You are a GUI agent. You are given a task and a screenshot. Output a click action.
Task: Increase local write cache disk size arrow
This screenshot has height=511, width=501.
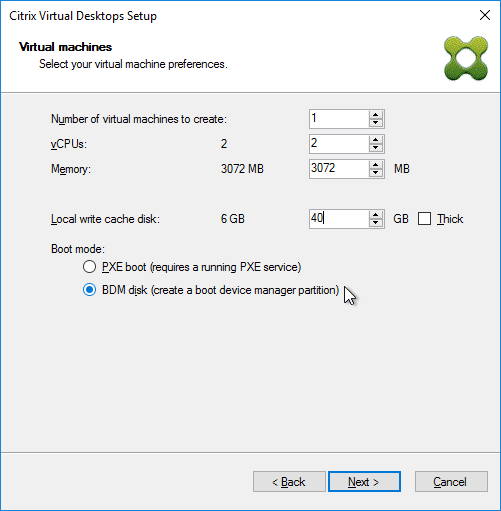pyautogui.click(x=376, y=215)
